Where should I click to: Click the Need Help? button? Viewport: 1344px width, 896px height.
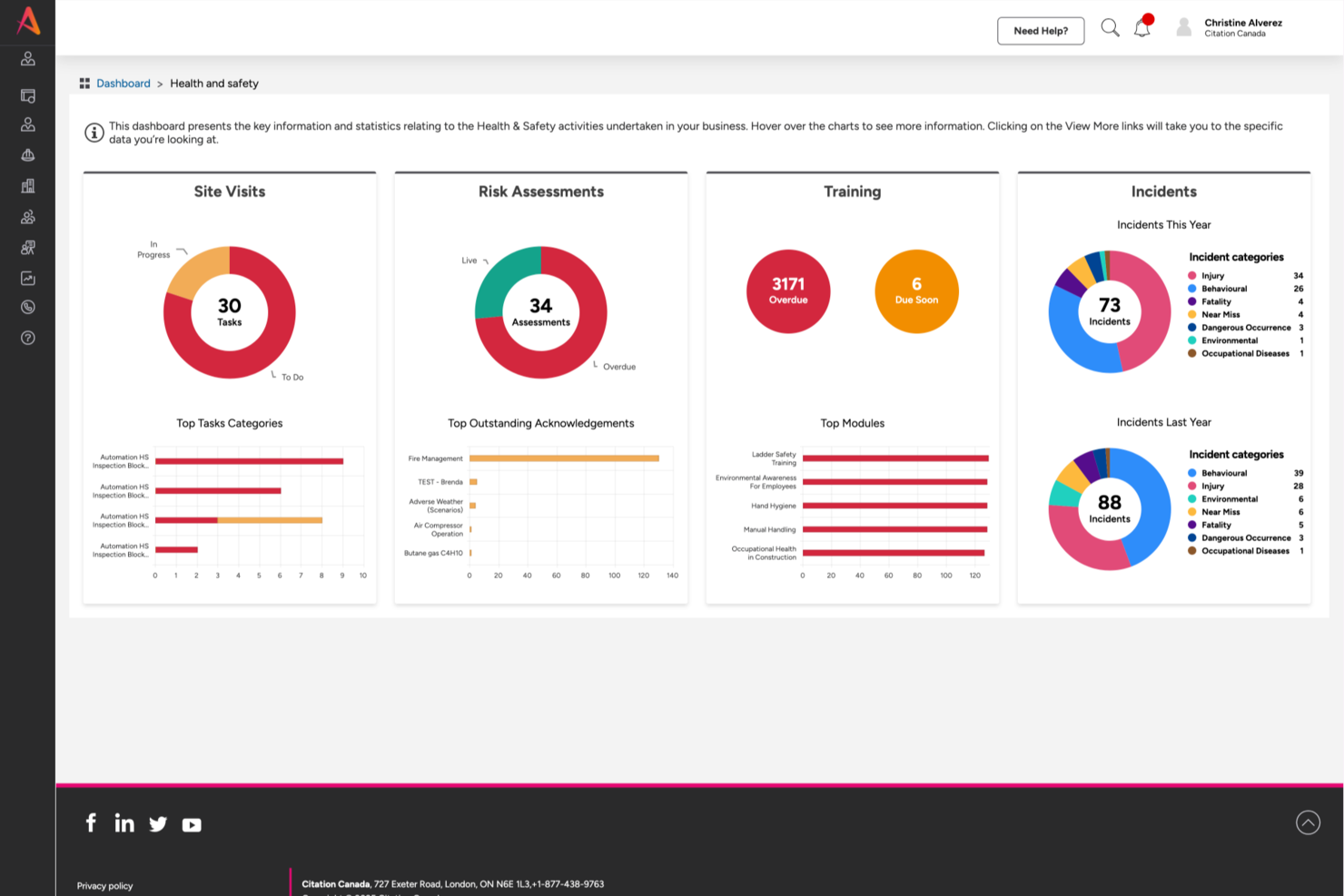coord(1041,30)
